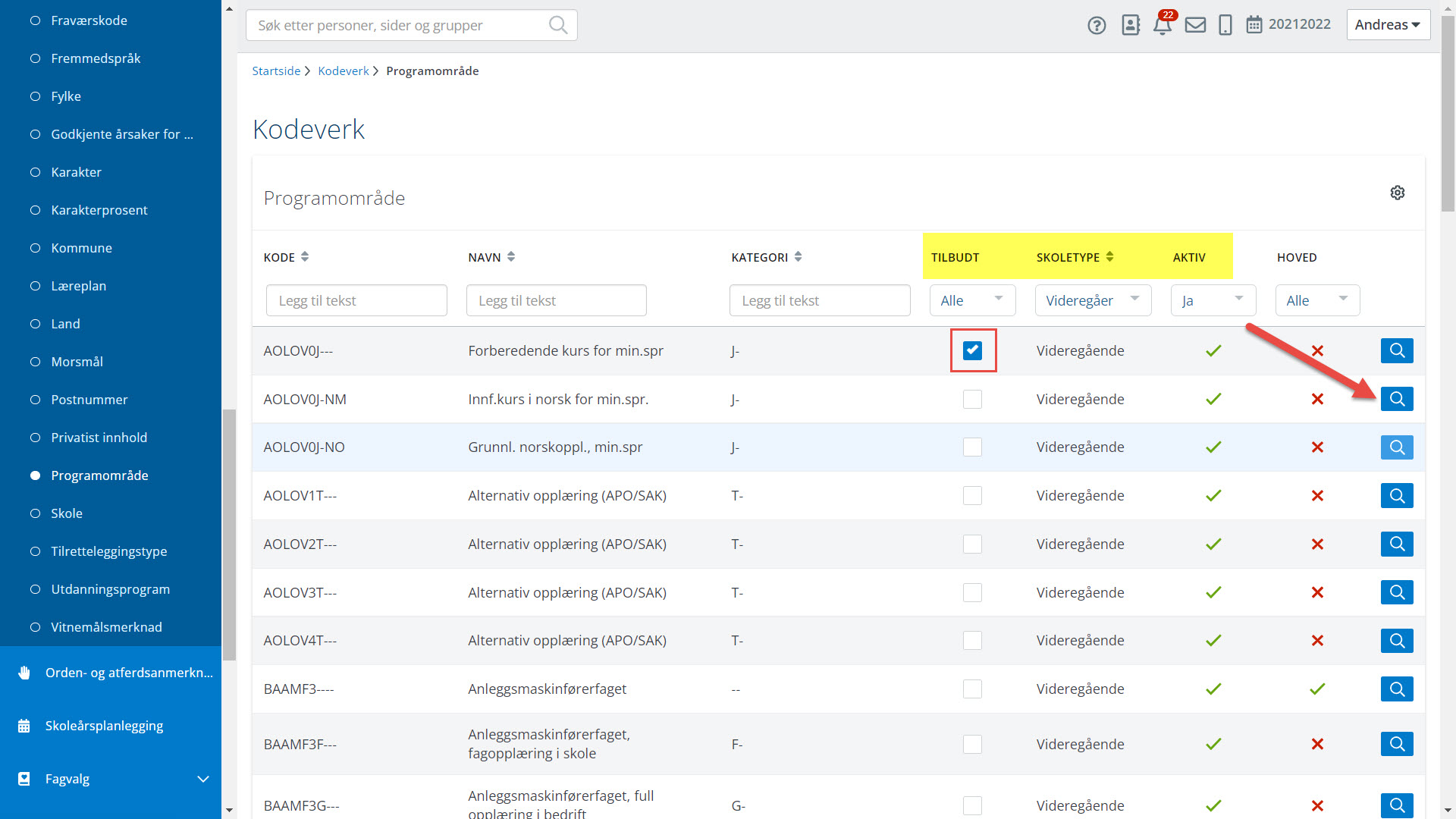The height and width of the screenshot is (819, 1456).
Task: View details for AOLOV2T--- row
Action: [x=1397, y=544]
